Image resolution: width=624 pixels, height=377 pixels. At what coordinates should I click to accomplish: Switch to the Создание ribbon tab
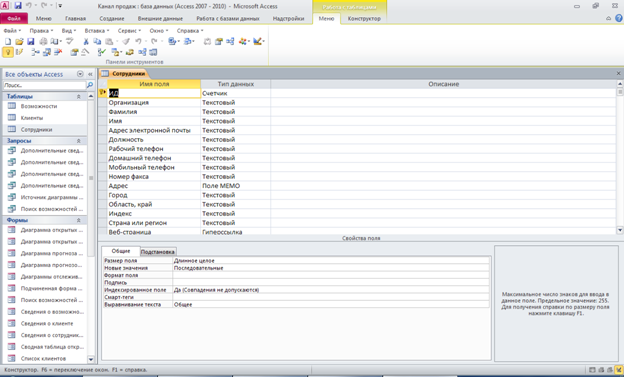point(112,18)
